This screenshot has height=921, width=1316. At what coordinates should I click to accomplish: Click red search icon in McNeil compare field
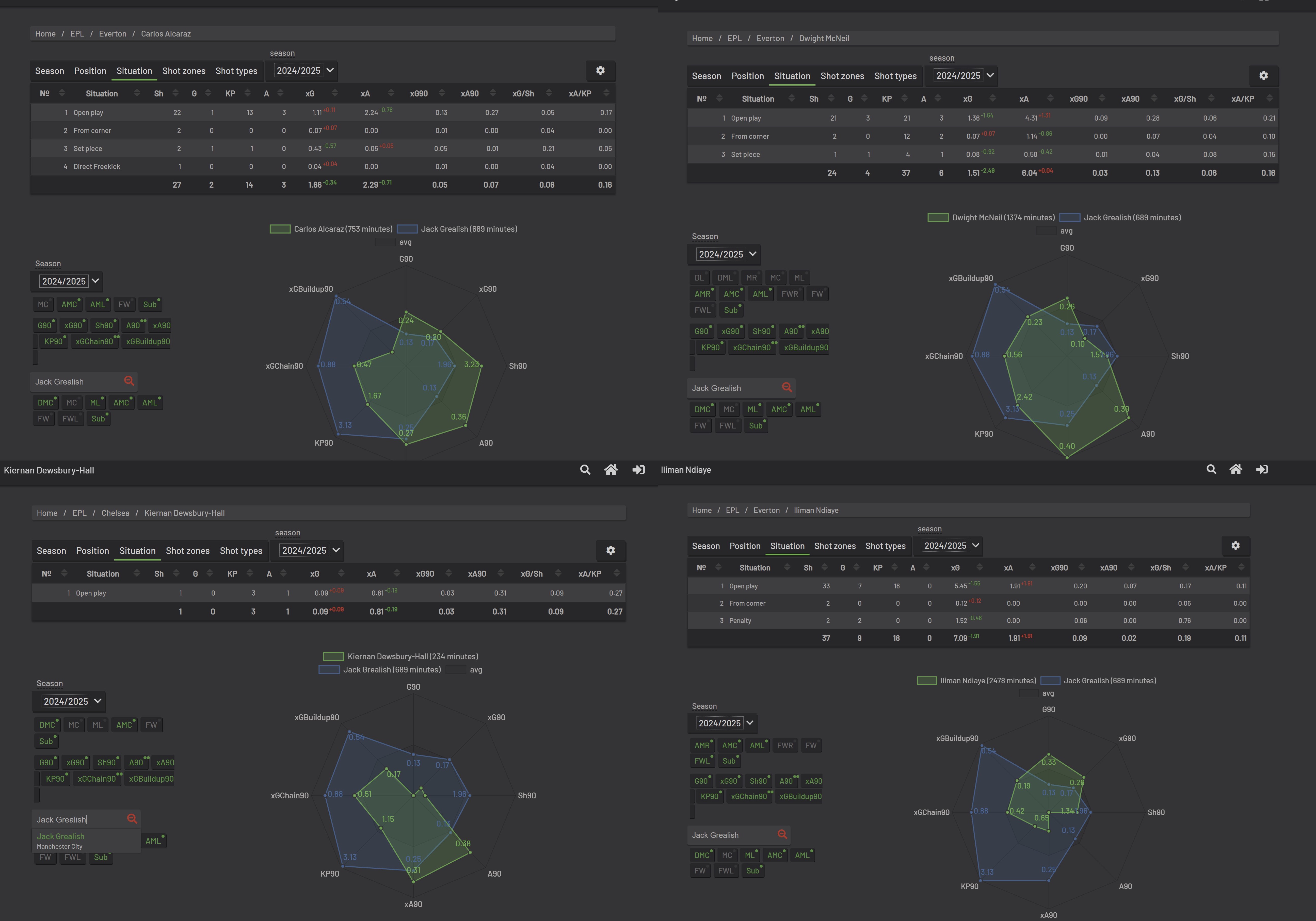pos(787,387)
